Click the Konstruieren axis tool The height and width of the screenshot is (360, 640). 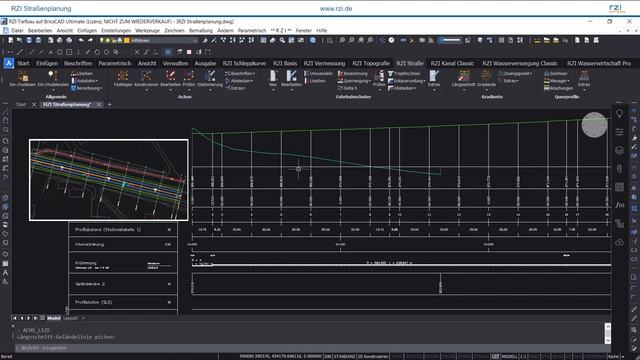[x=146, y=76]
